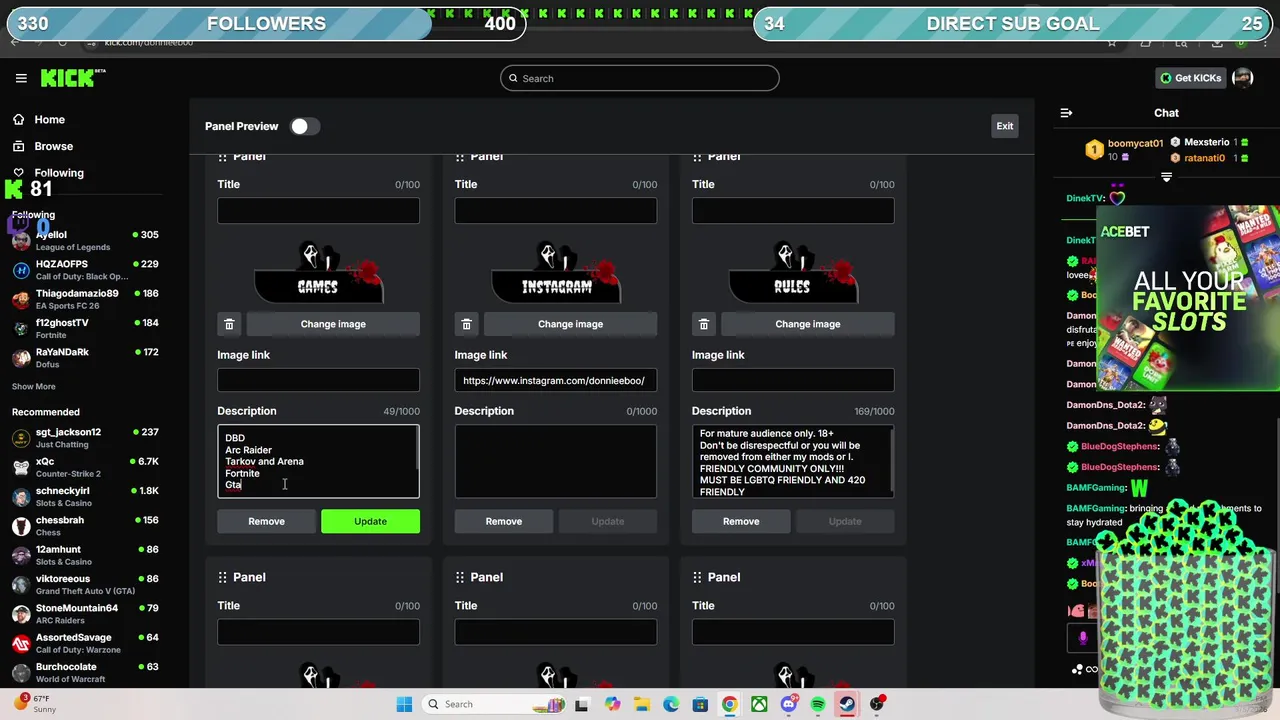Click the Kick search field

pyautogui.click(x=640, y=78)
